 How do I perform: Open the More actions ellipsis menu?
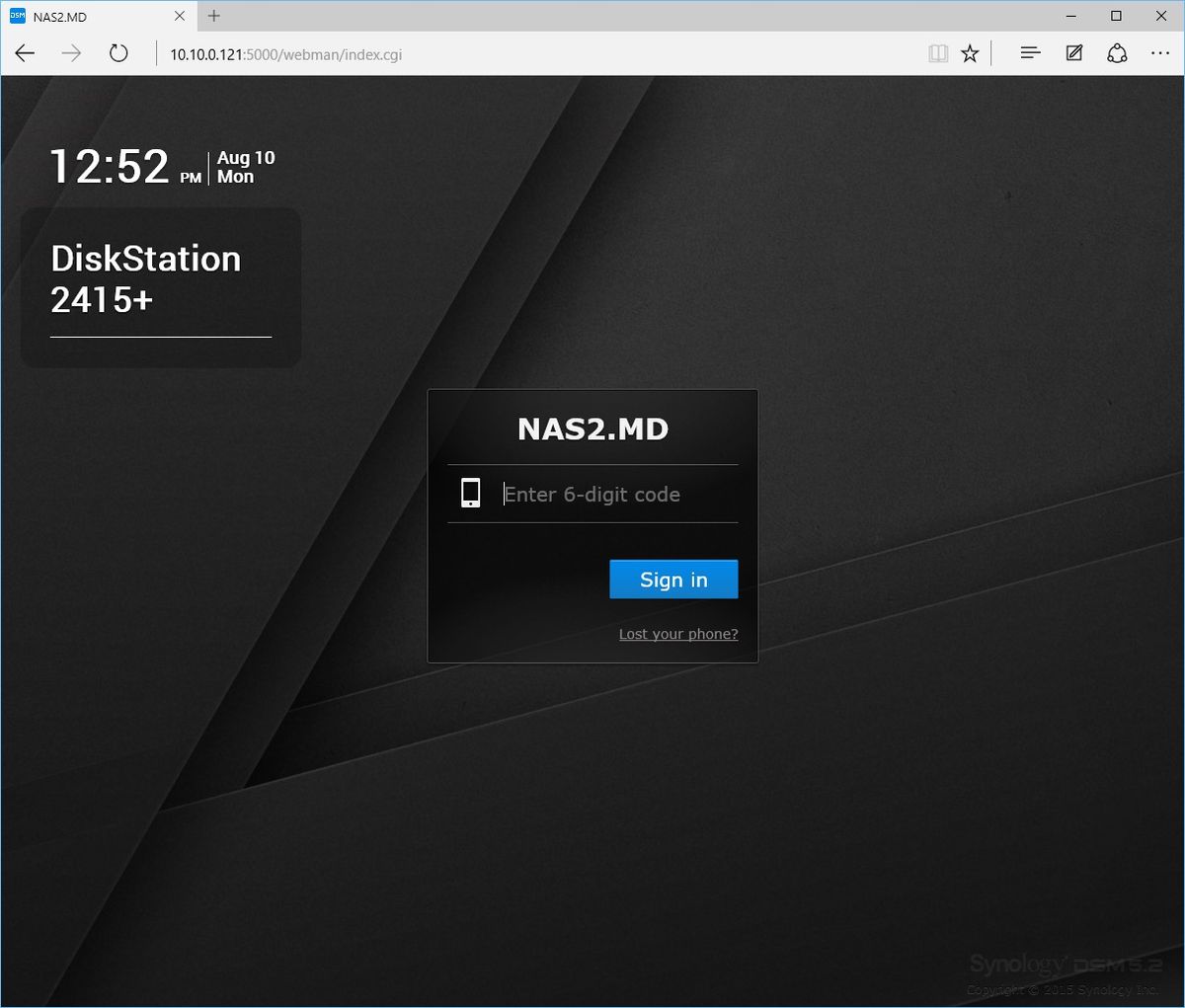[x=1160, y=53]
